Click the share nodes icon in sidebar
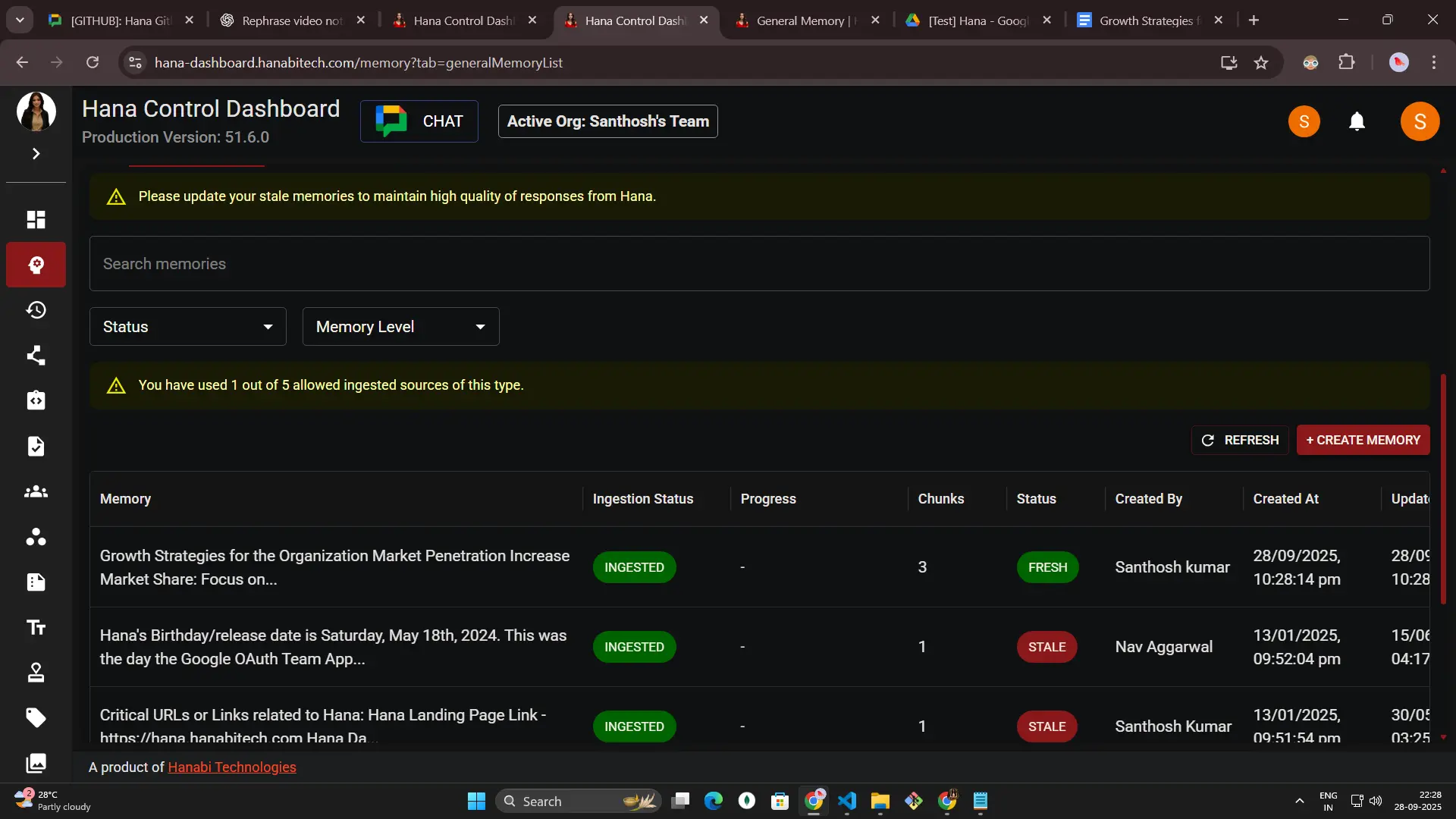1456x819 pixels. 36,356
